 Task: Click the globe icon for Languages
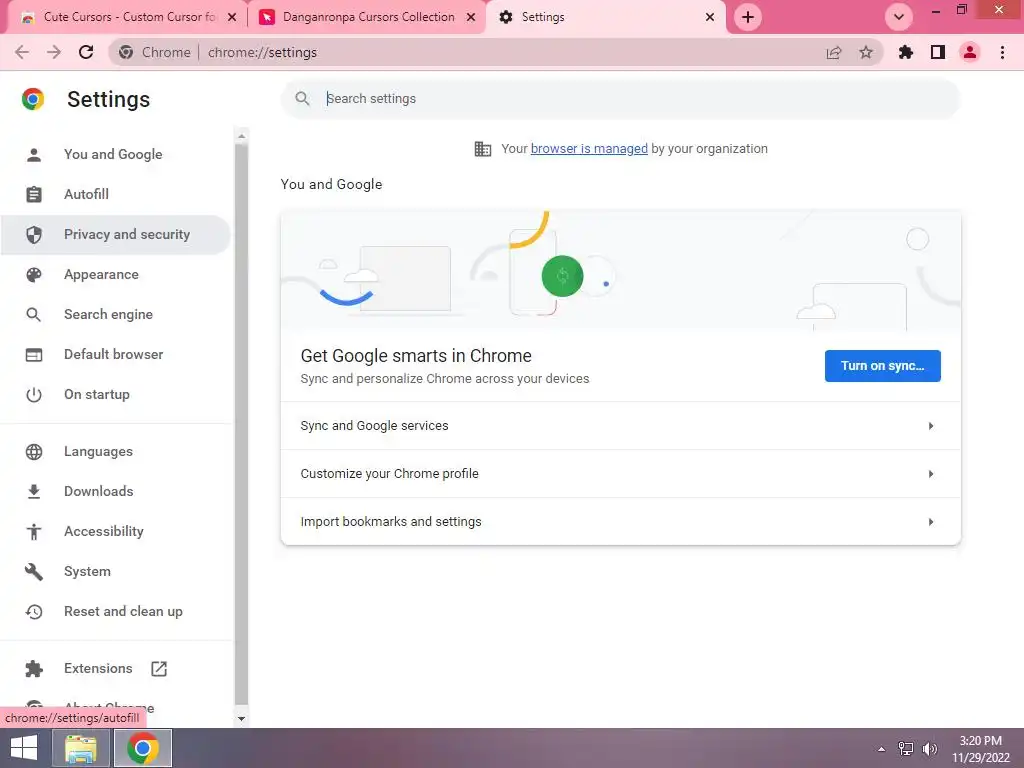click(x=34, y=451)
